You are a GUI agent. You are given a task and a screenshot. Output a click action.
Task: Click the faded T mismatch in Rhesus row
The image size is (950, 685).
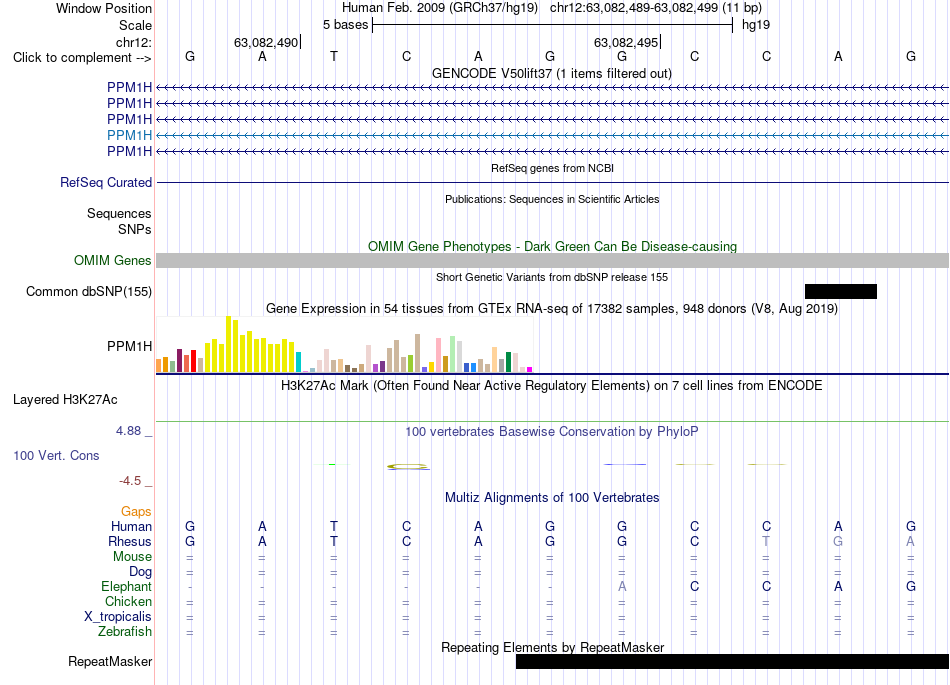(x=766, y=541)
